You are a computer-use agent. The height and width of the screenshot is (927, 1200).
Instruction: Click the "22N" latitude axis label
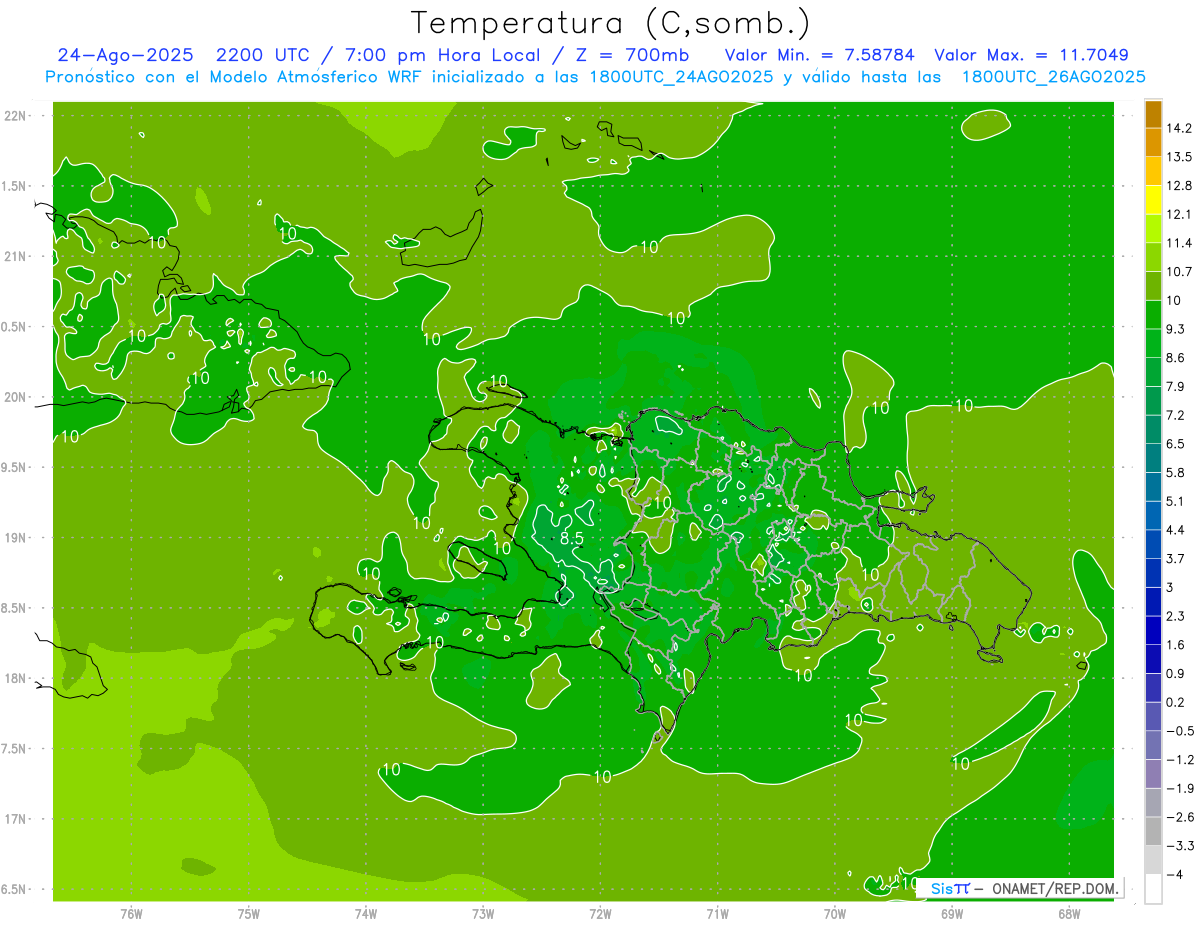pyautogui.click(x=16, y=116)
